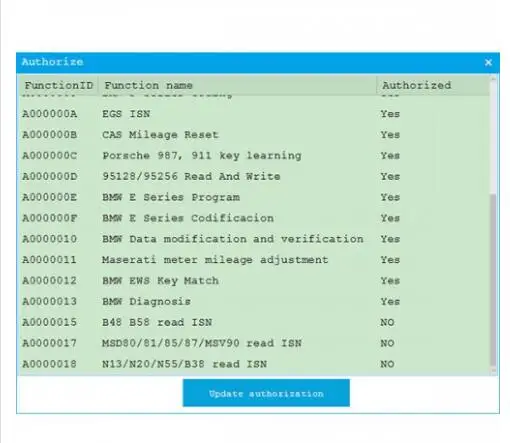Click function ID A0000015 cell
This screenshot has height=443, width=510.
[49, 322]
